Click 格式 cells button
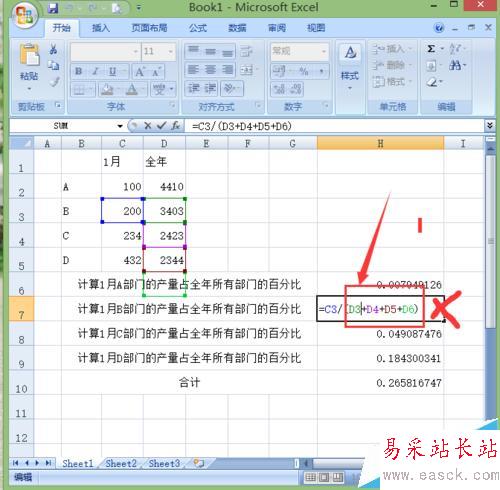This screenshot has height=490, width=500. 392,81
